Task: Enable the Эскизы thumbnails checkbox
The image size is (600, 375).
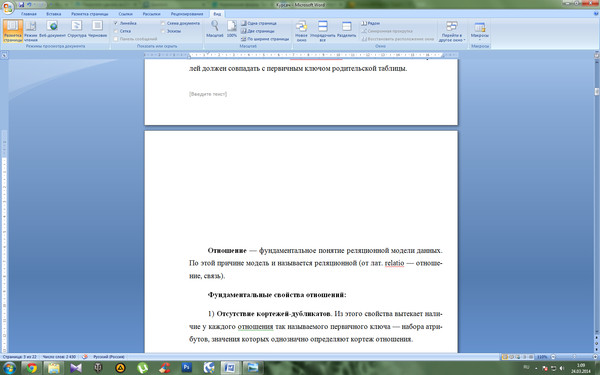Action: [163, 31]
